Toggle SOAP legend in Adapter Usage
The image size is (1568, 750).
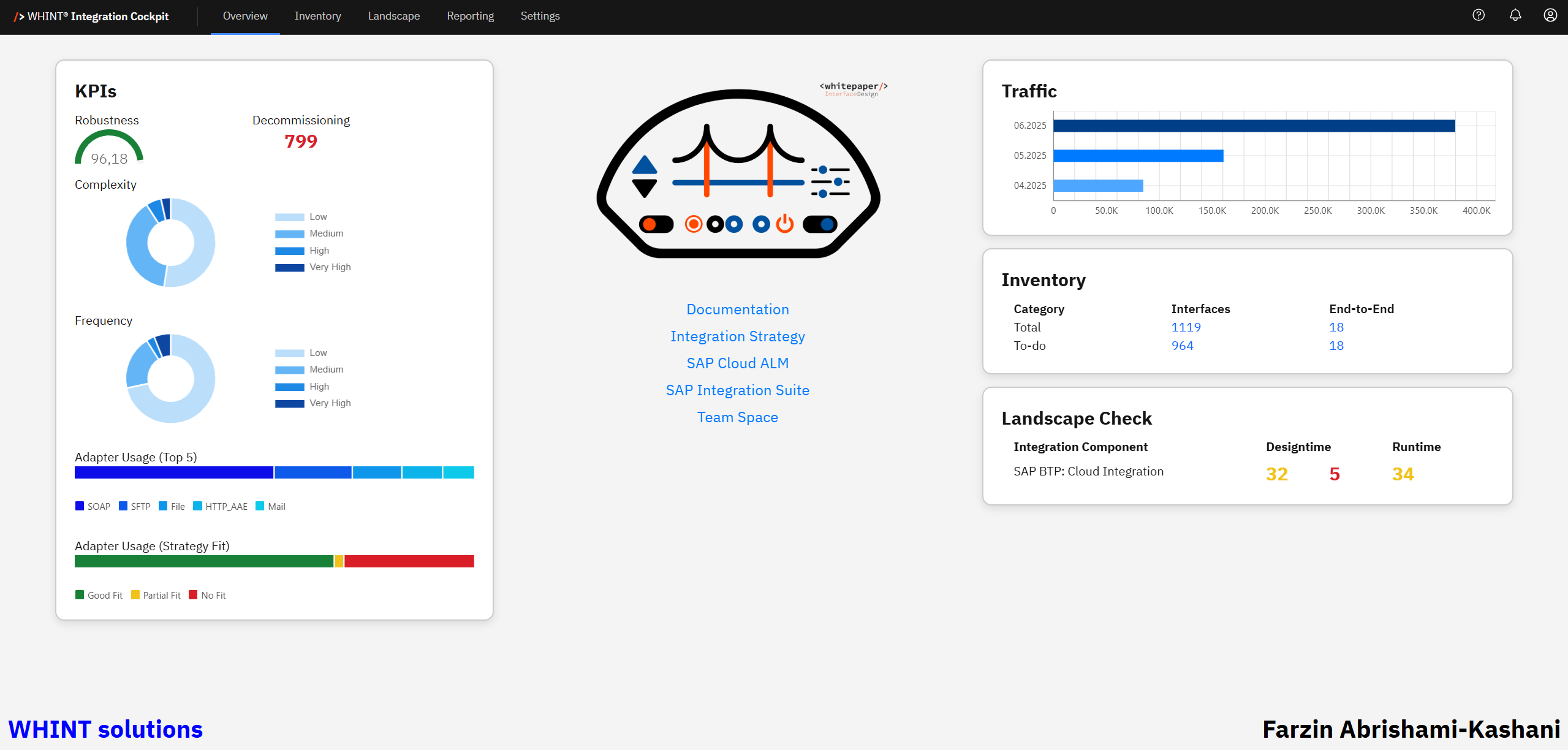click(93, 506)
